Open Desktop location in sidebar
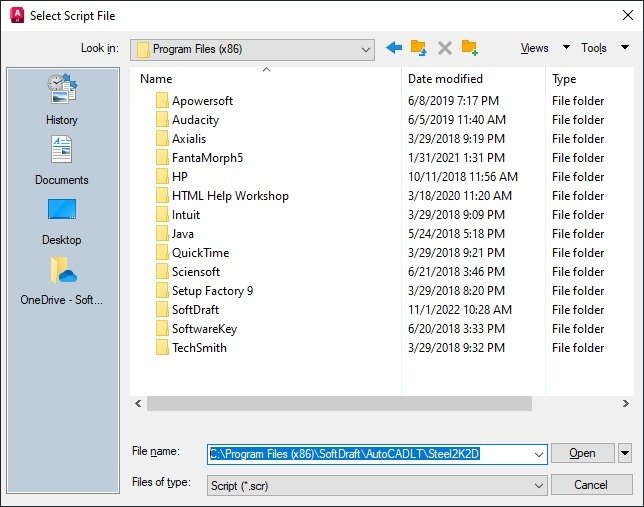Screen dimensions: 644x507 62,222
